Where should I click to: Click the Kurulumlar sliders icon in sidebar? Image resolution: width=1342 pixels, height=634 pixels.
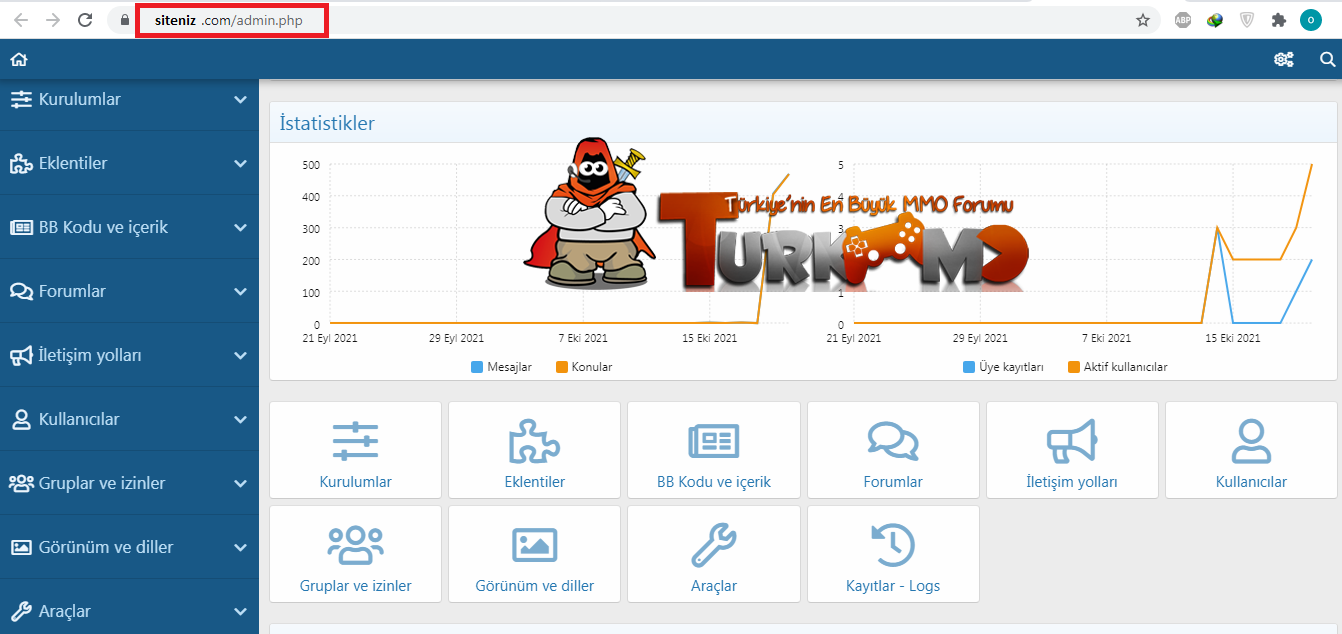(x=21, y=99)
